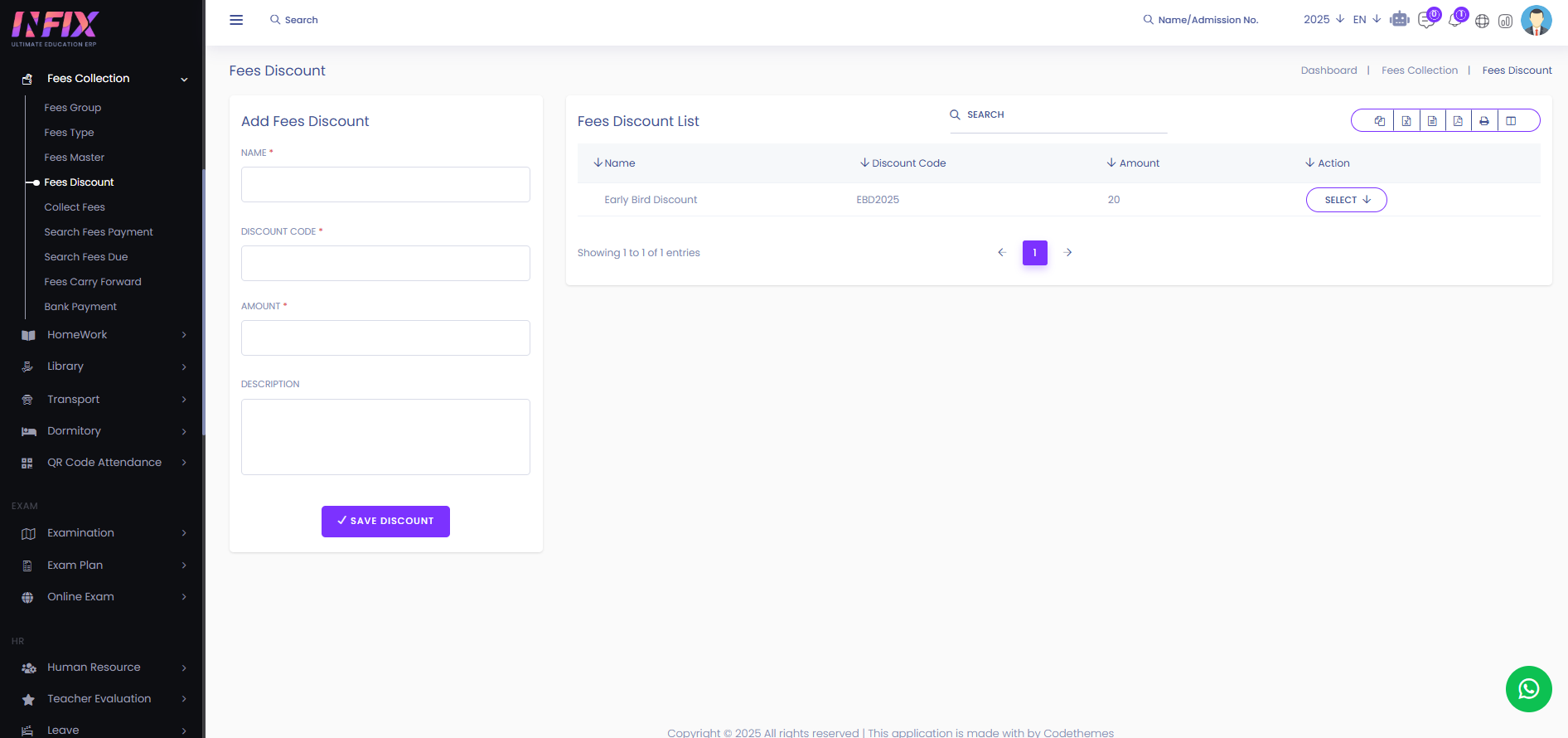Click the INFIX logo

pos(56,28)
